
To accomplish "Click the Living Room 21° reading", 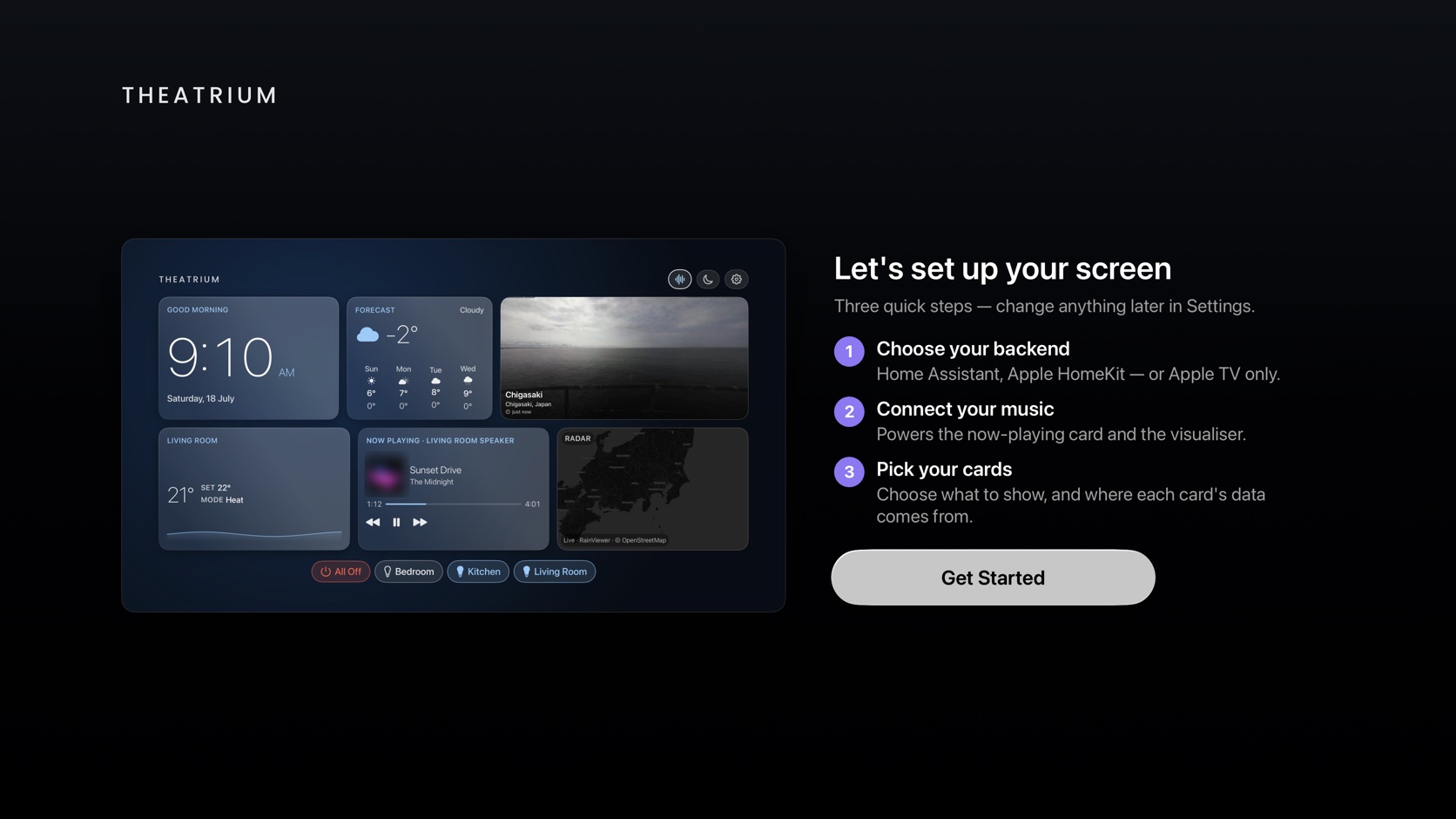I will coord(180,495).
